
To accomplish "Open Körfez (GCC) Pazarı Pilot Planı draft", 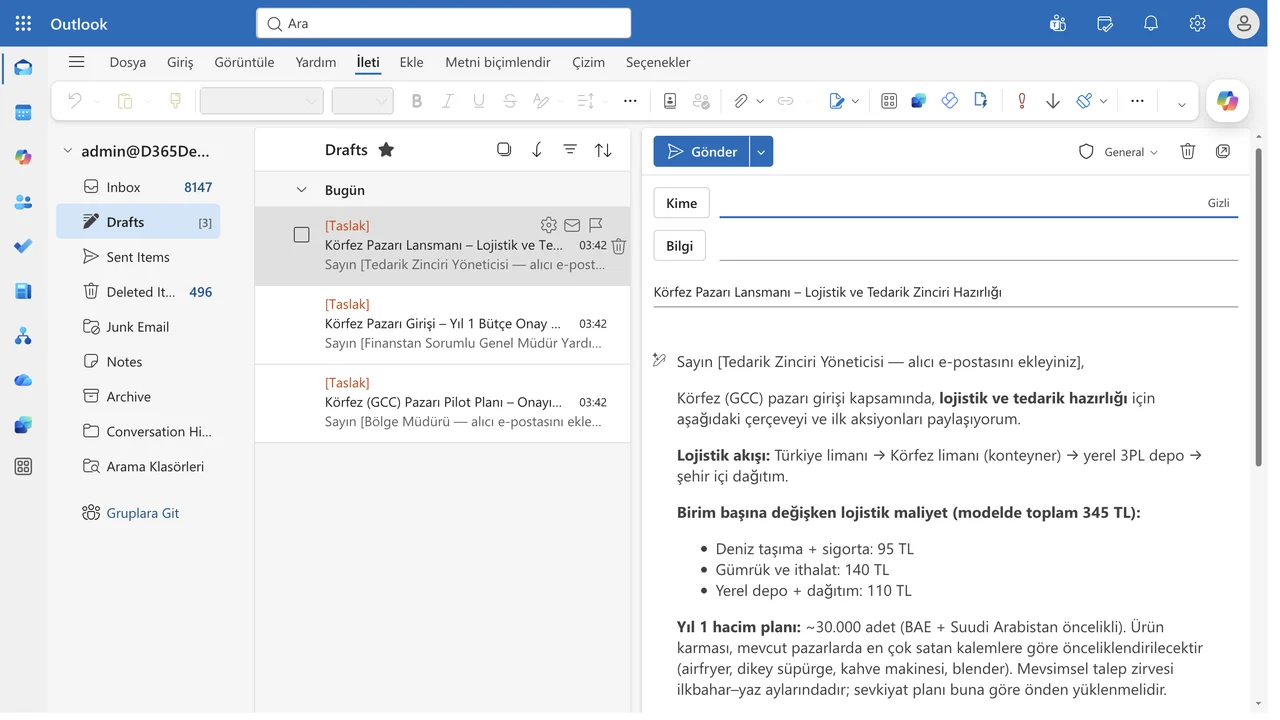I will 443,403.
